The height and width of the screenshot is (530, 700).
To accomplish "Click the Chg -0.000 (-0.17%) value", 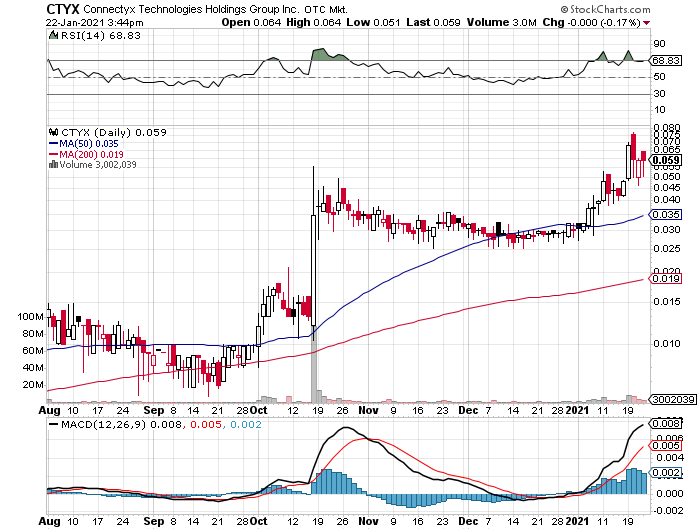I will coord(592,22).
